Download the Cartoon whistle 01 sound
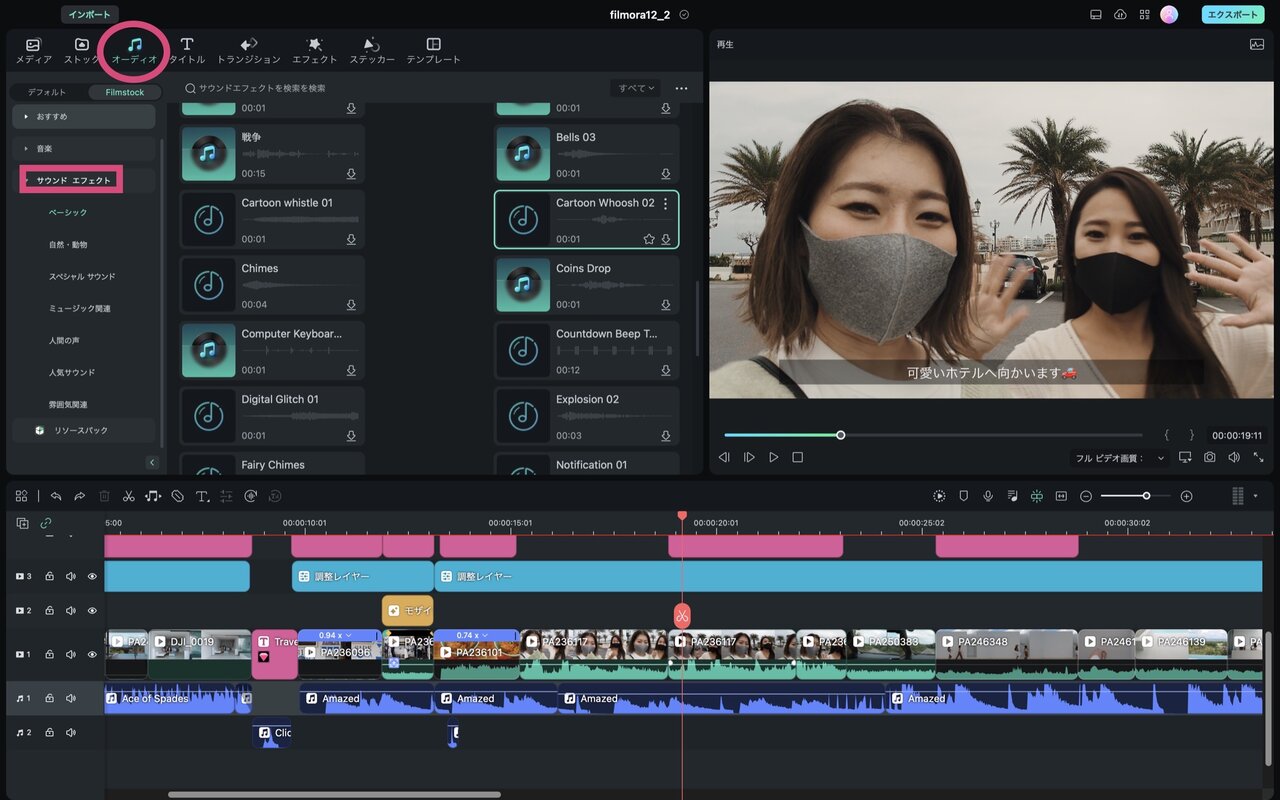 (x=351, y=239)
